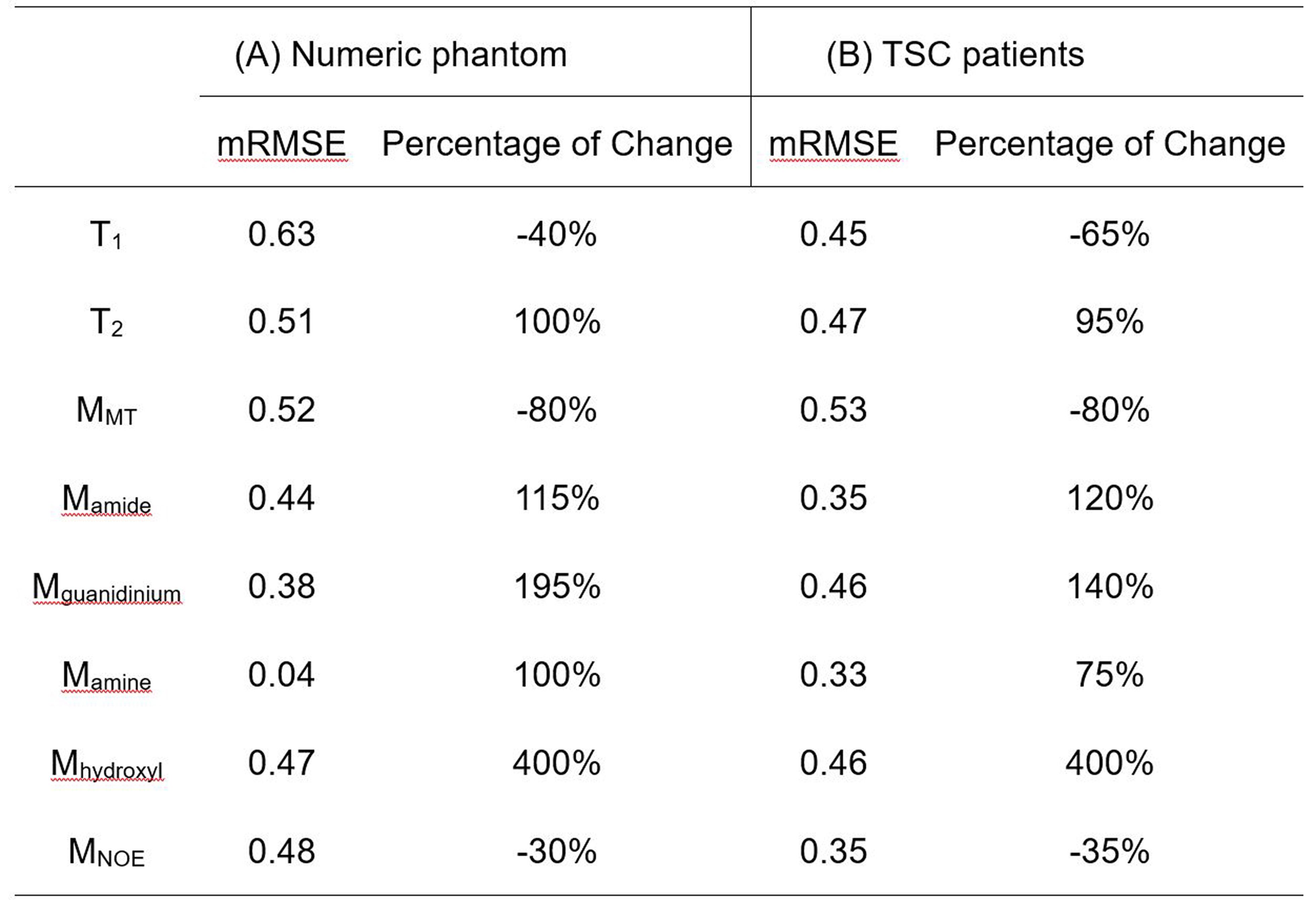The height and width of the screenshot is (900, 1316).
Task: Click the 0.63 mRMSE value in T1 row
Action: [281, 234]
